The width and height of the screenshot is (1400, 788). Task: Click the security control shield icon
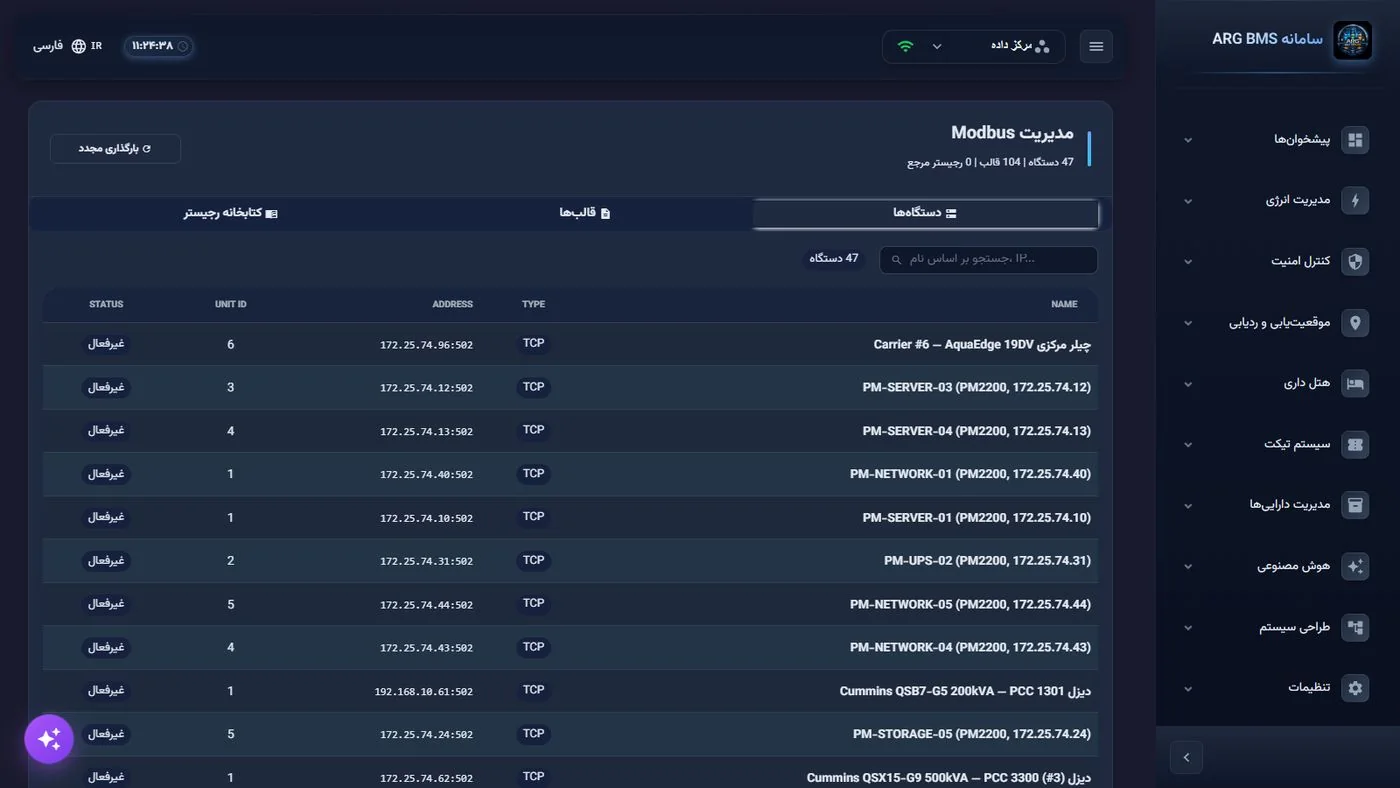coord(1355,262)
